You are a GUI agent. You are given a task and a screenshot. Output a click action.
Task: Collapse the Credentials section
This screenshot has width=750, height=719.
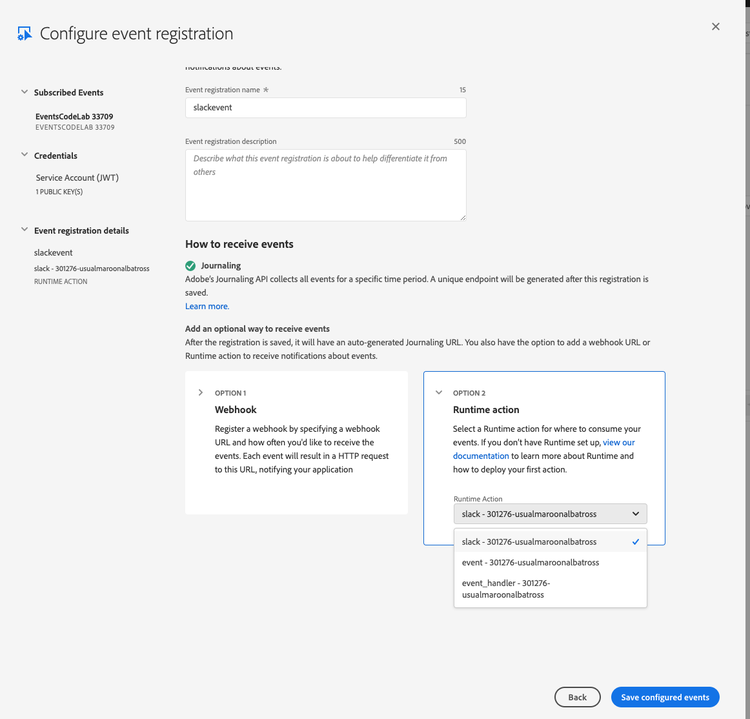point(24,155)
